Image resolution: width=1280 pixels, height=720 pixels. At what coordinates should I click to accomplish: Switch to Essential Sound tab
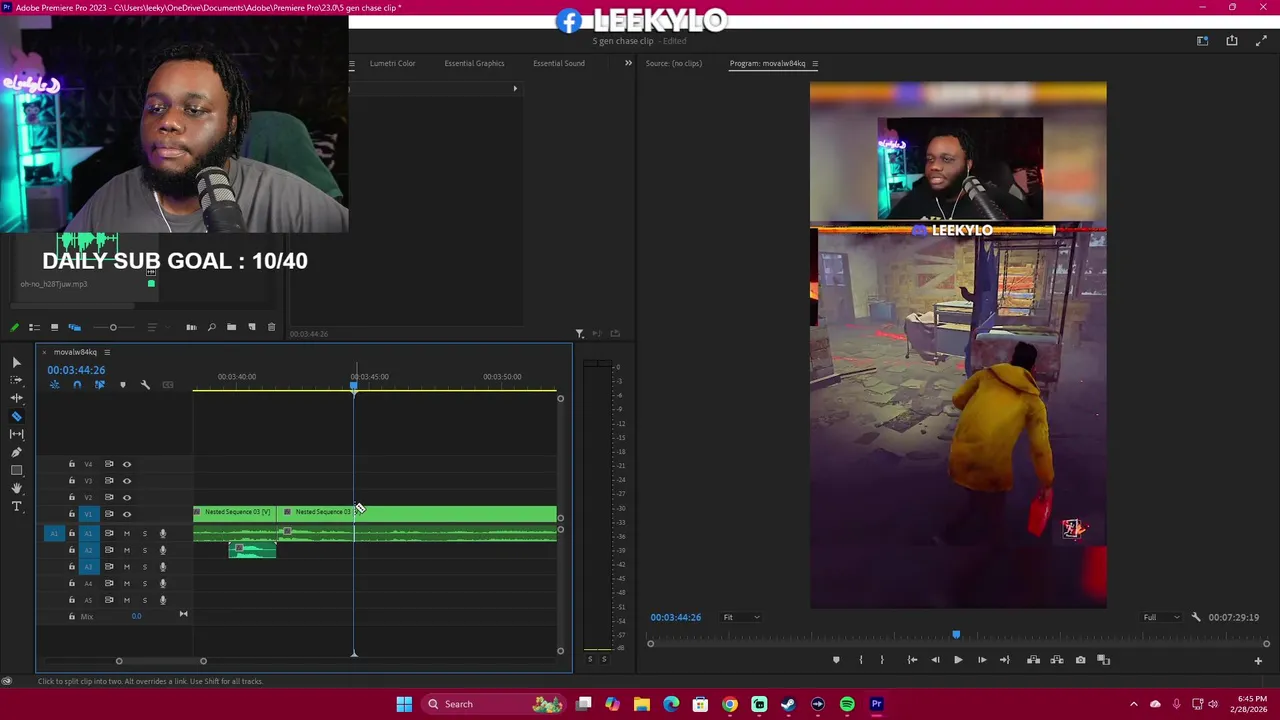(x=558, y=63)
